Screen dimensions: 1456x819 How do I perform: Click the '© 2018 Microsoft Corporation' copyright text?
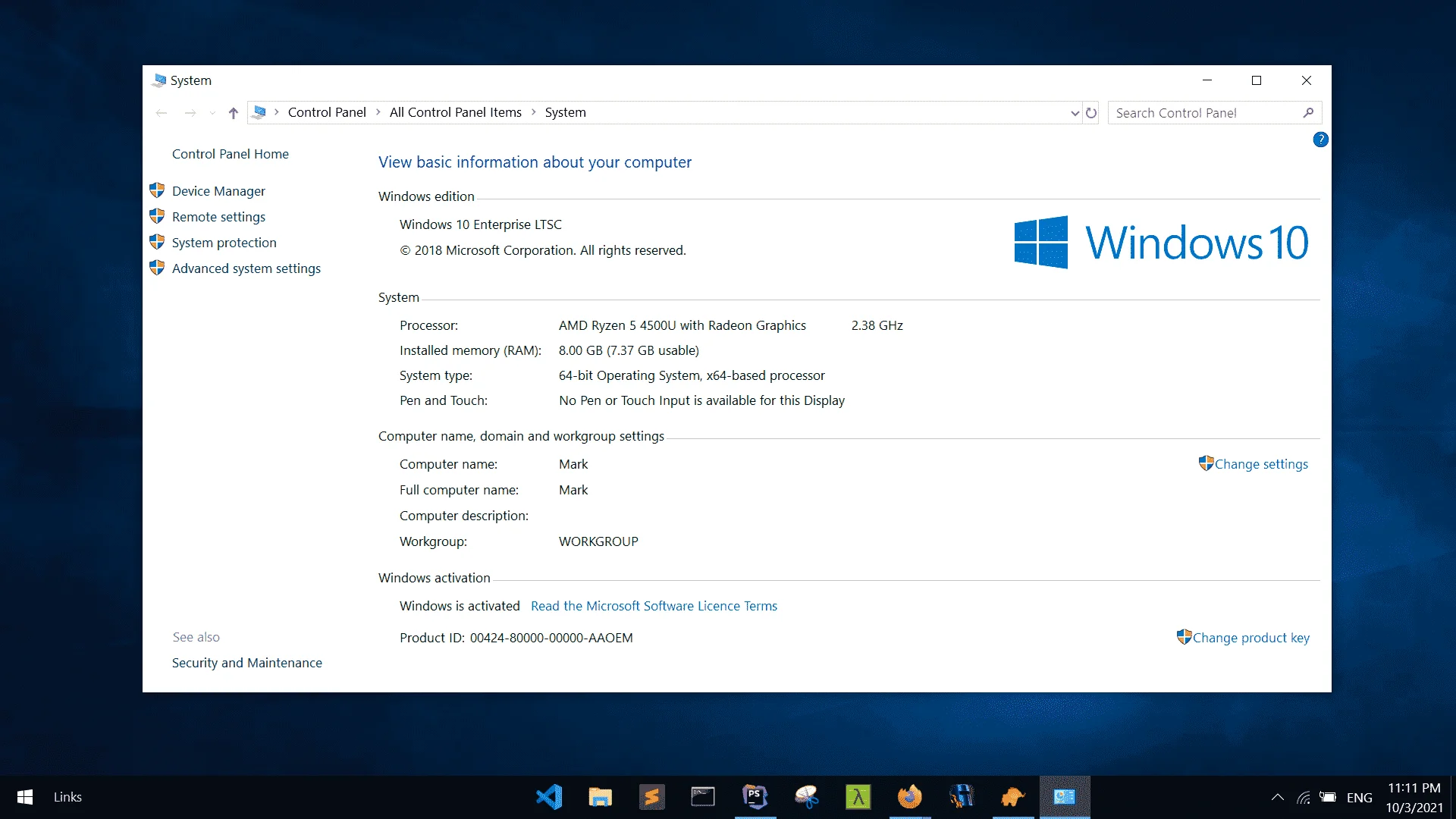(x=543, y=250)
